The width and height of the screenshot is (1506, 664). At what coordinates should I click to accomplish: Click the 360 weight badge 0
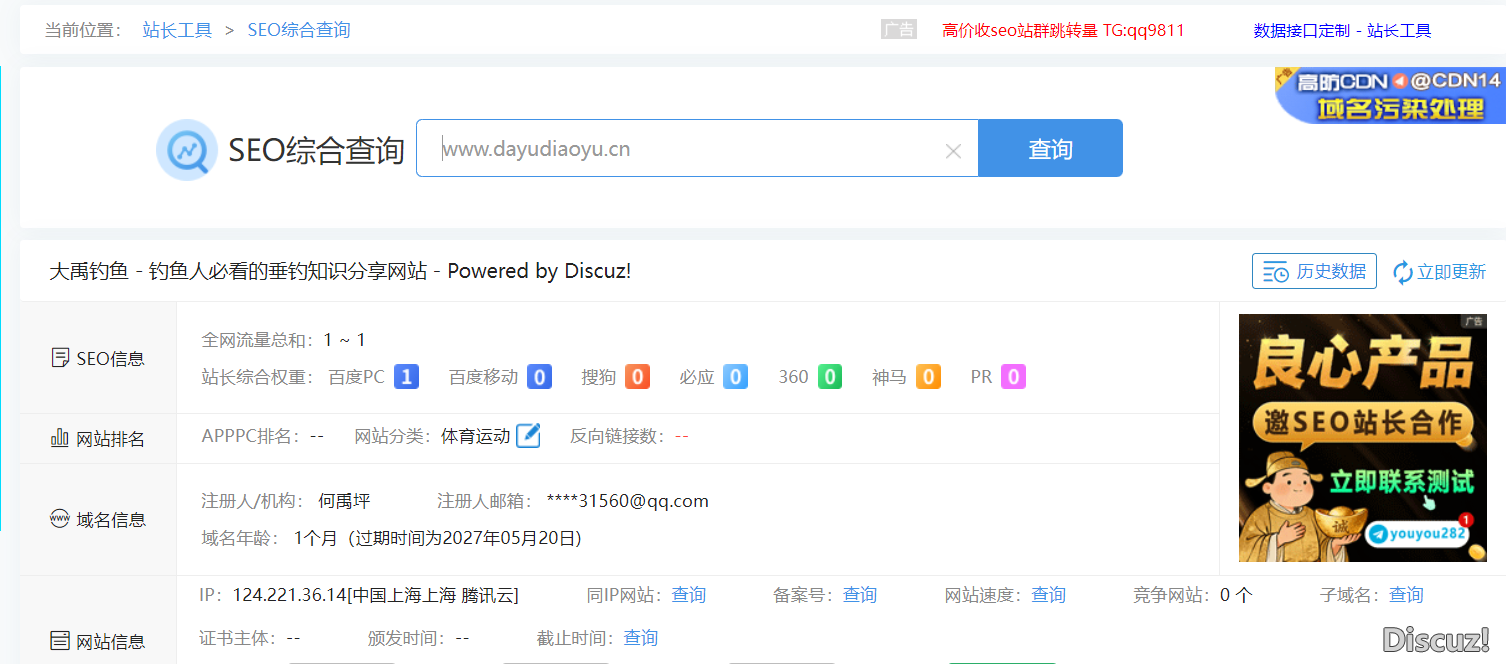[830, 377]
